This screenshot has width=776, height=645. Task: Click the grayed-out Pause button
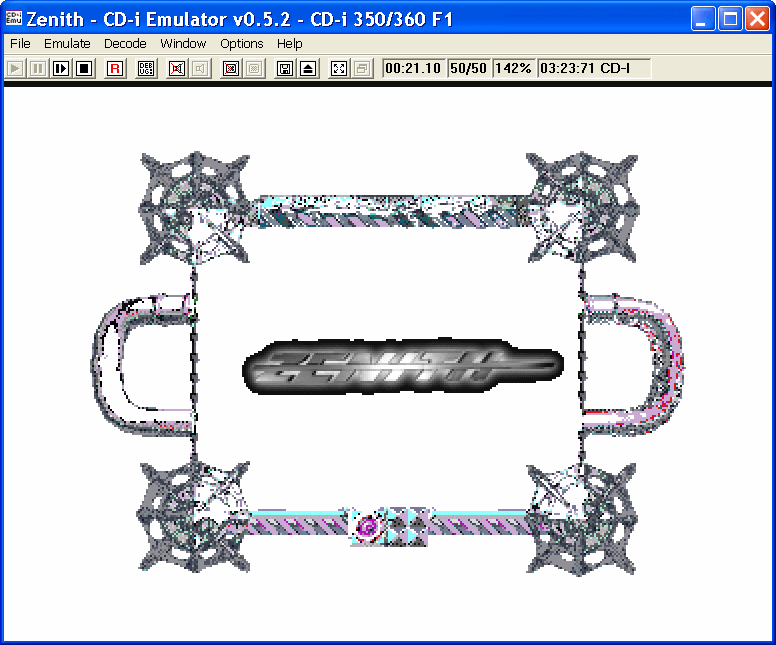tap(38, 68)
